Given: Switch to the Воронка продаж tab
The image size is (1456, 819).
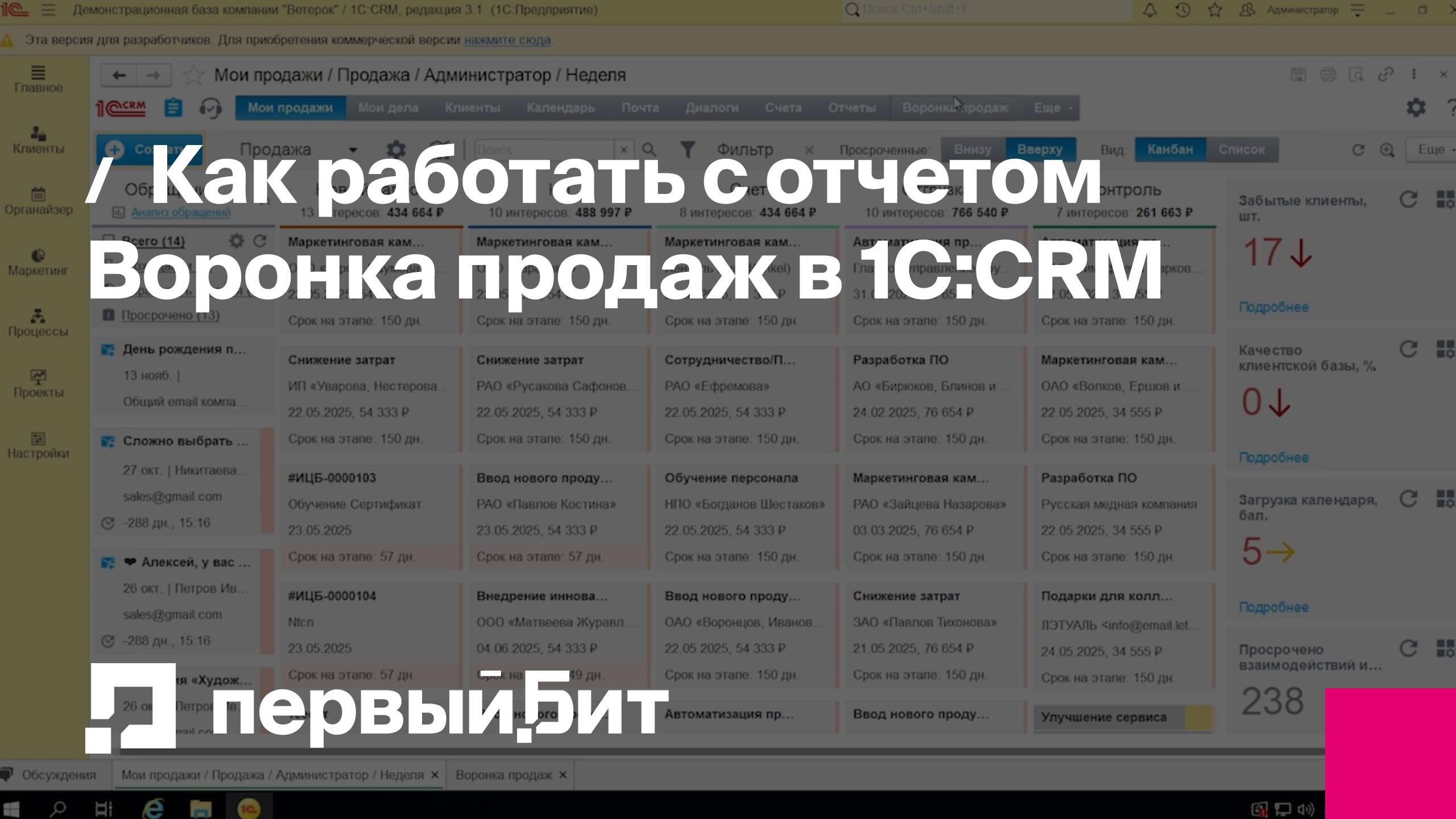Looking at the screenshot, I should (x=504, y=775).
